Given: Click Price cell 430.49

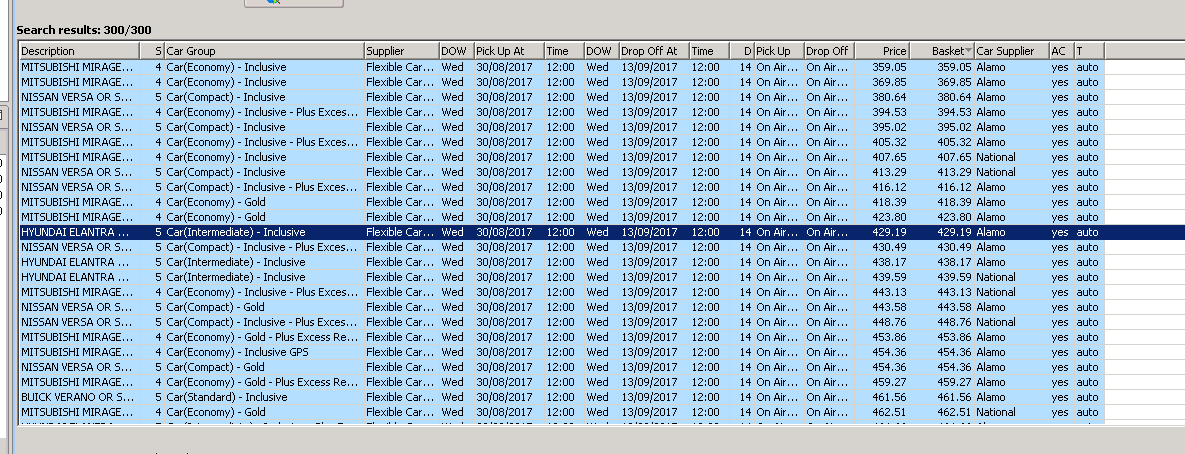Looking at the screenshot, I should [x=890, y=247].
